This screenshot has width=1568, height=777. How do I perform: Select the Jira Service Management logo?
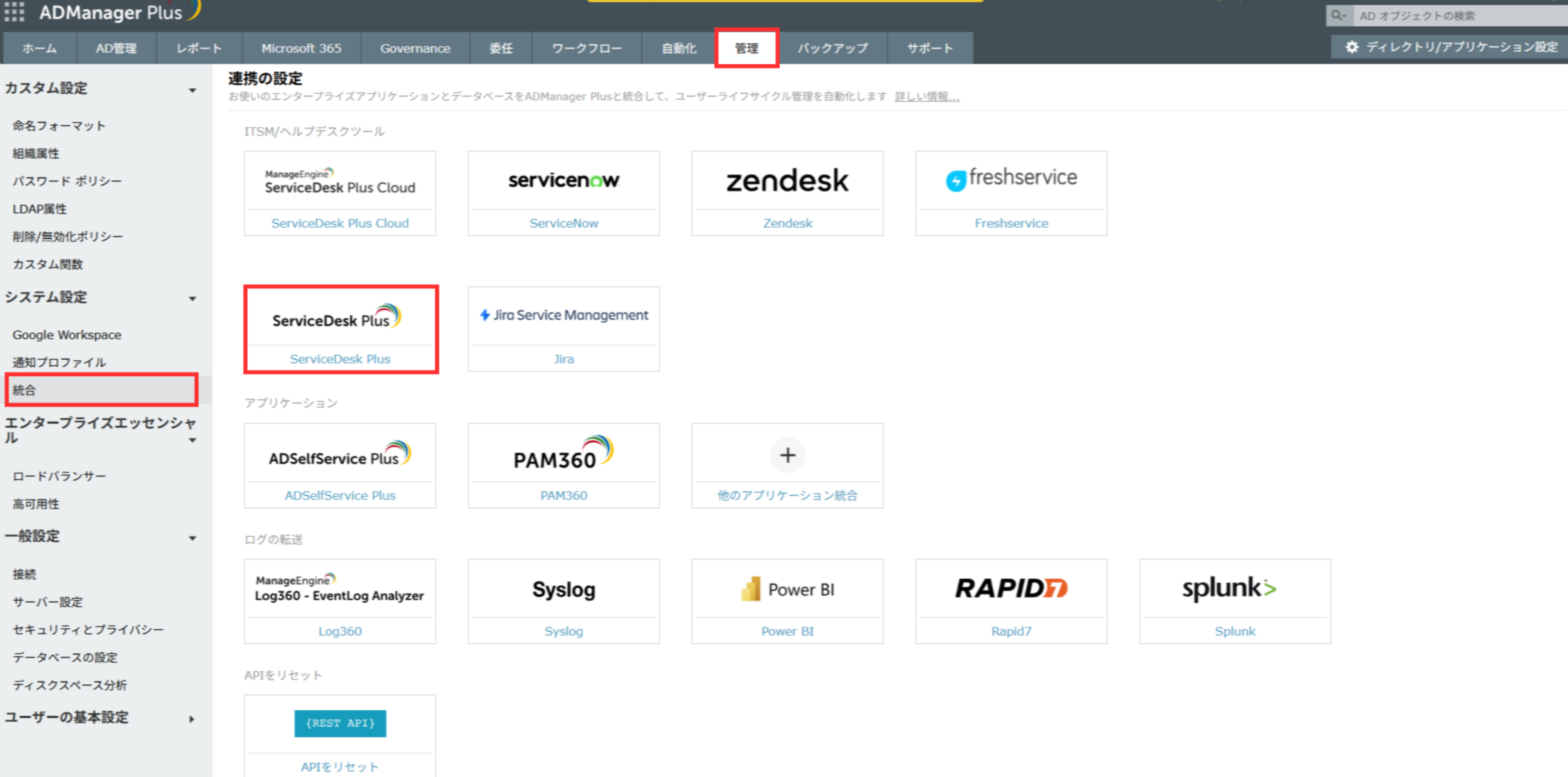(563, 316)
